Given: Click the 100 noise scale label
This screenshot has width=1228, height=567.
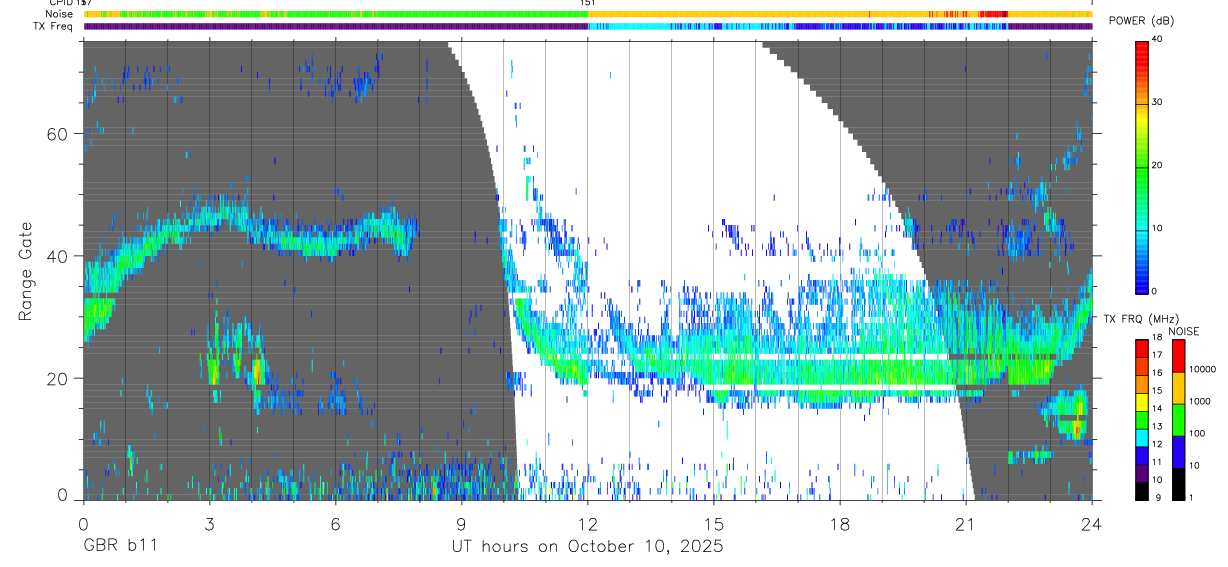Looking at the screenshot, I should click(x=1197, y=434).
